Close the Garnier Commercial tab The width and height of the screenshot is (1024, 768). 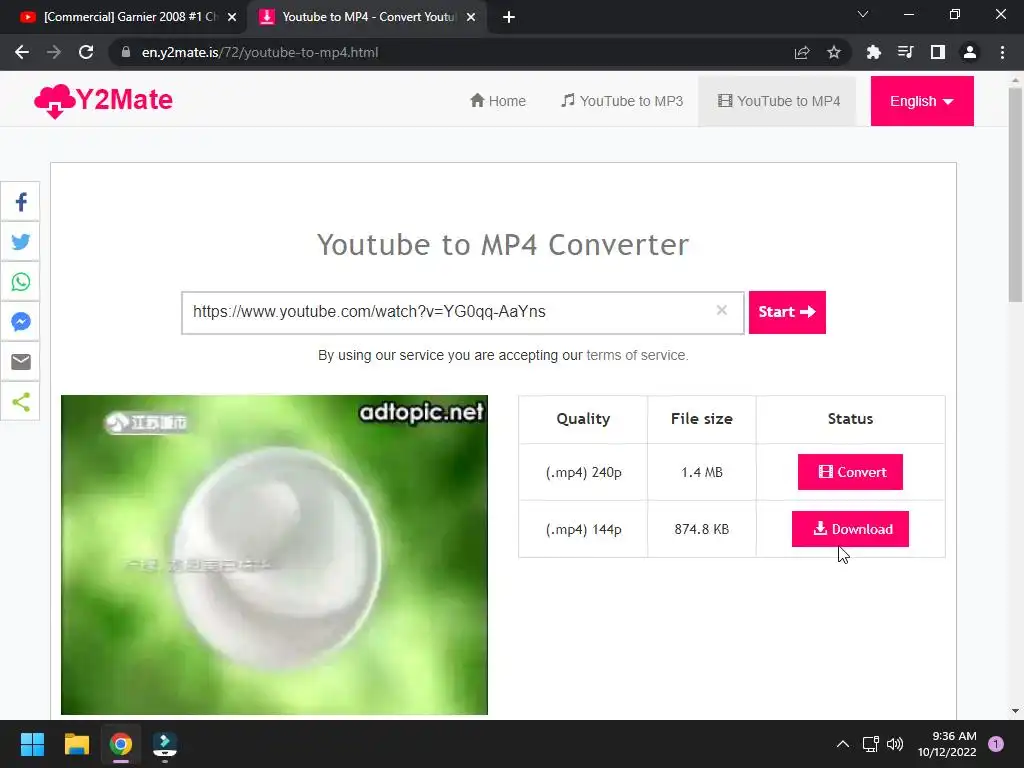(x=232, y=17)
